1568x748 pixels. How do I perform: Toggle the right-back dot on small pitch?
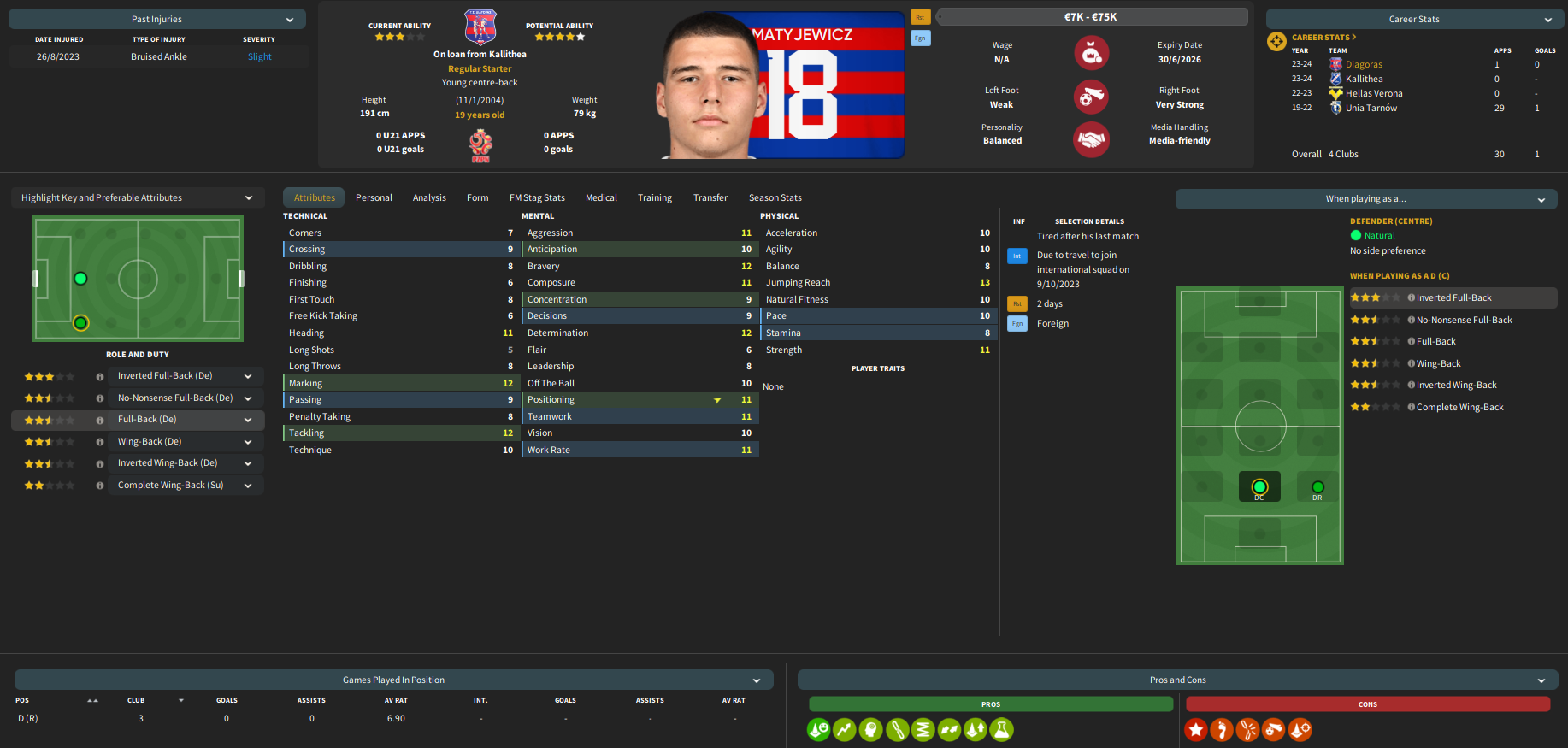(80, 322)
